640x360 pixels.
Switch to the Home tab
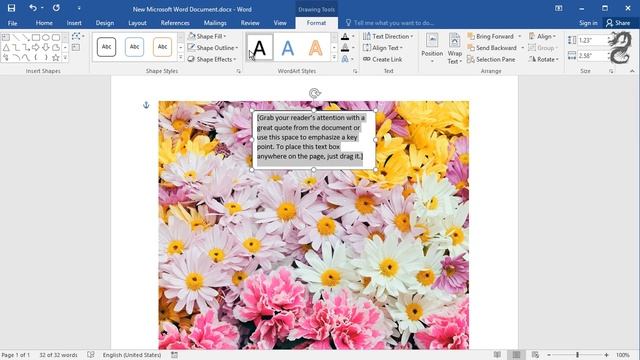click(44, 23)
